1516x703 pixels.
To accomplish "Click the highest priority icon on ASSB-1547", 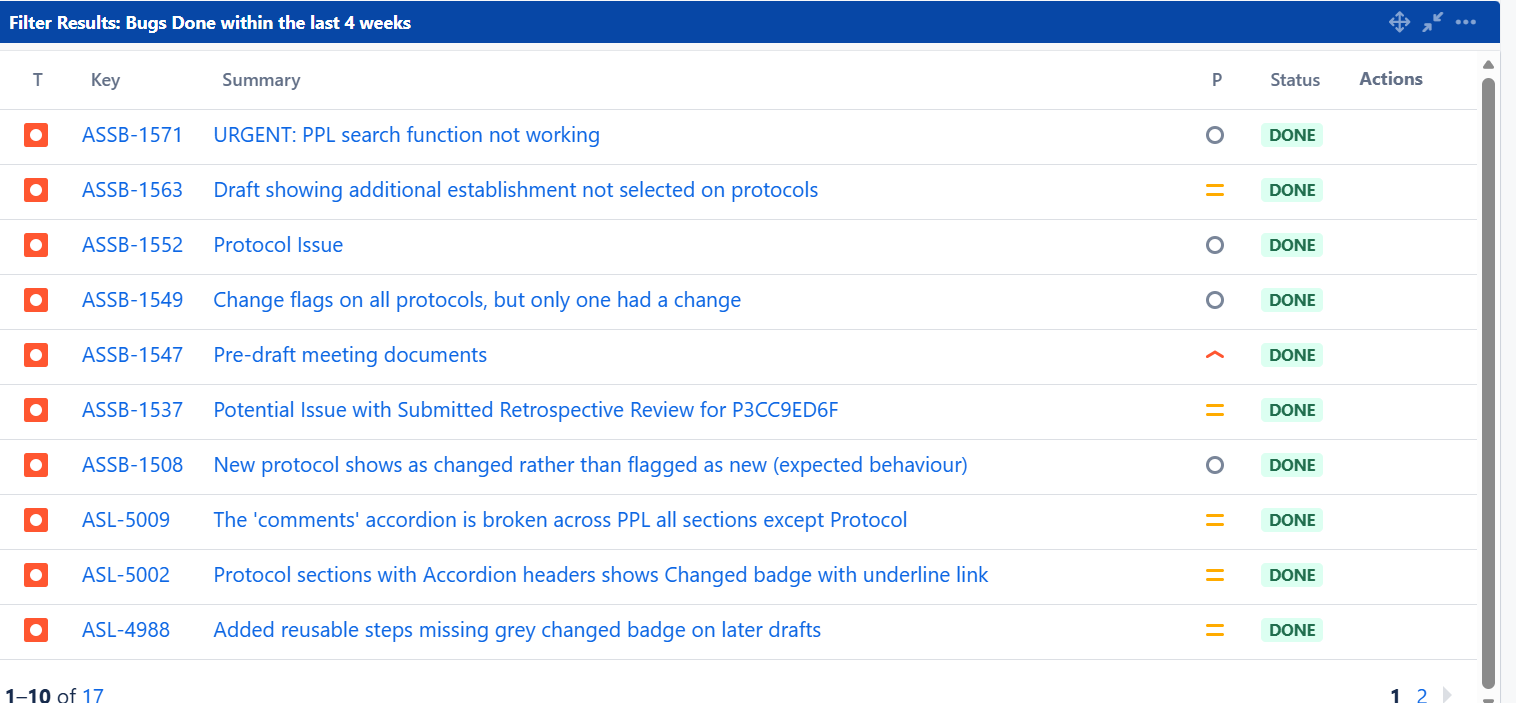I will coord(1215,354).
